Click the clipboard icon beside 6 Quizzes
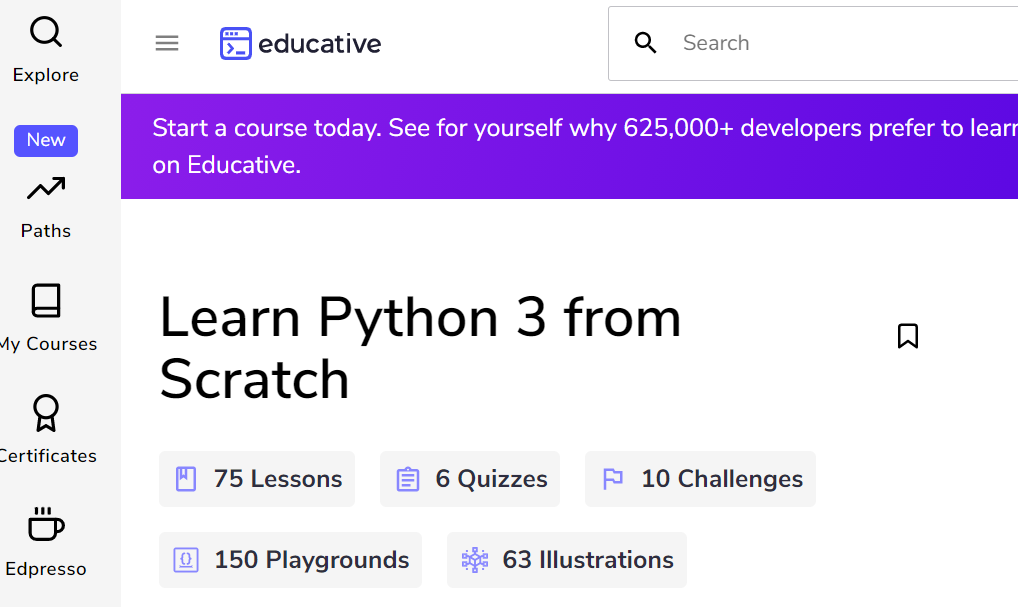Screen dimensions: 1018x607 click(408, 479)
